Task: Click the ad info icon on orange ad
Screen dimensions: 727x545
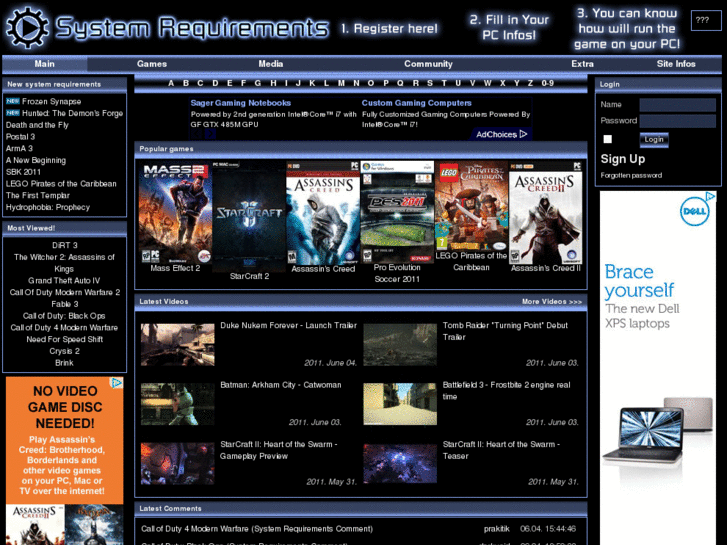Action: tap(116, 383)
